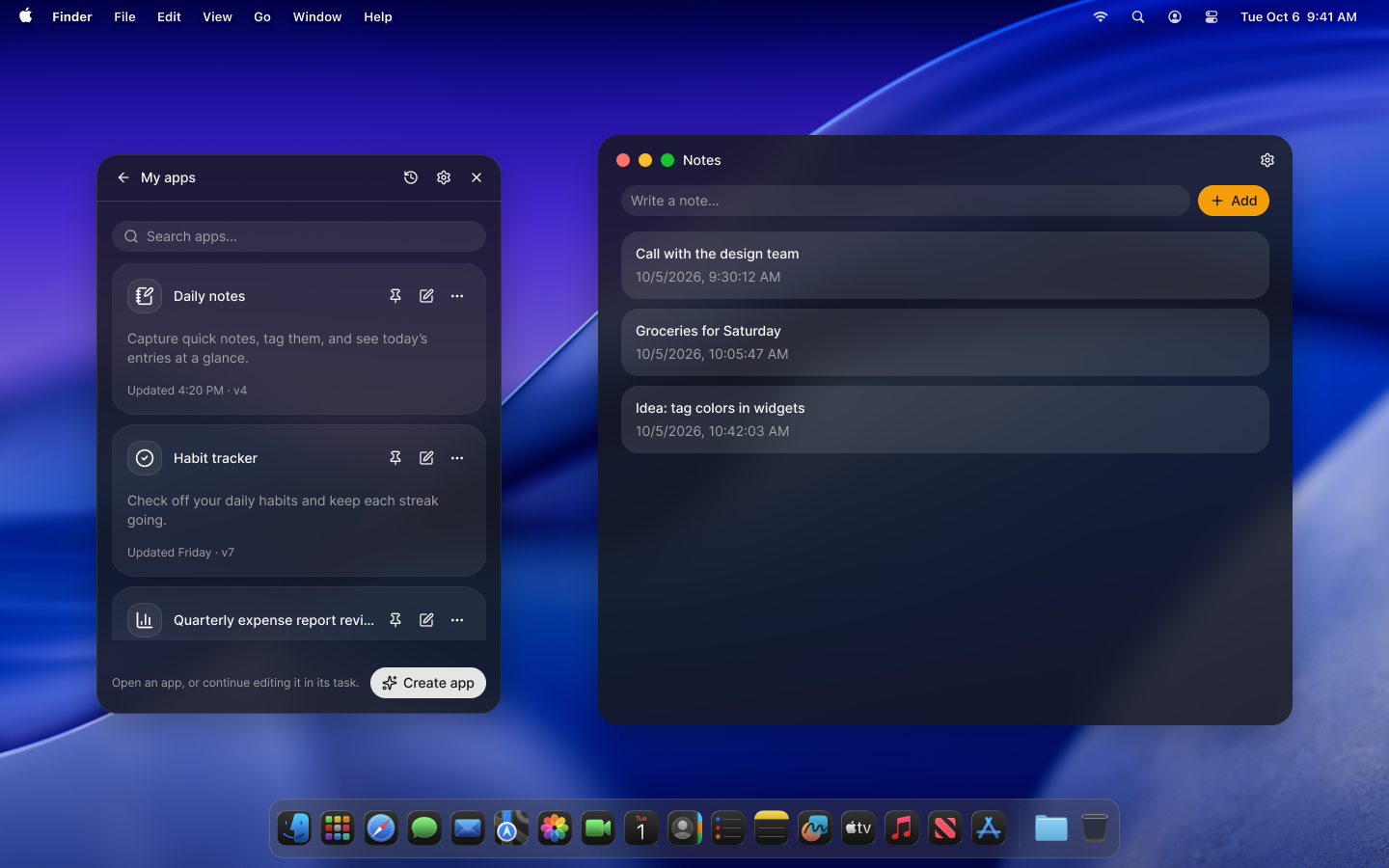
Task: Open Spotlight search in menu bar
Action: click(1138, 16)
